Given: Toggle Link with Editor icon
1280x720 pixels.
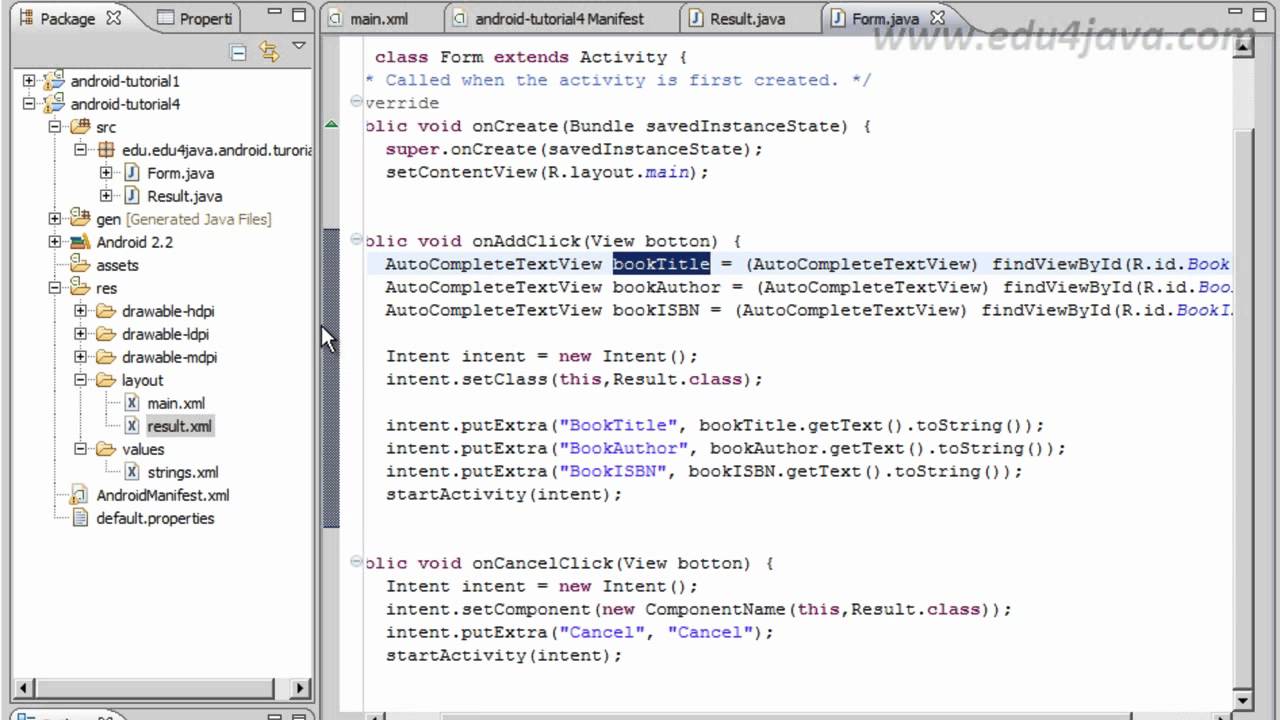Looking at the screenshot, I should [268, 51].
